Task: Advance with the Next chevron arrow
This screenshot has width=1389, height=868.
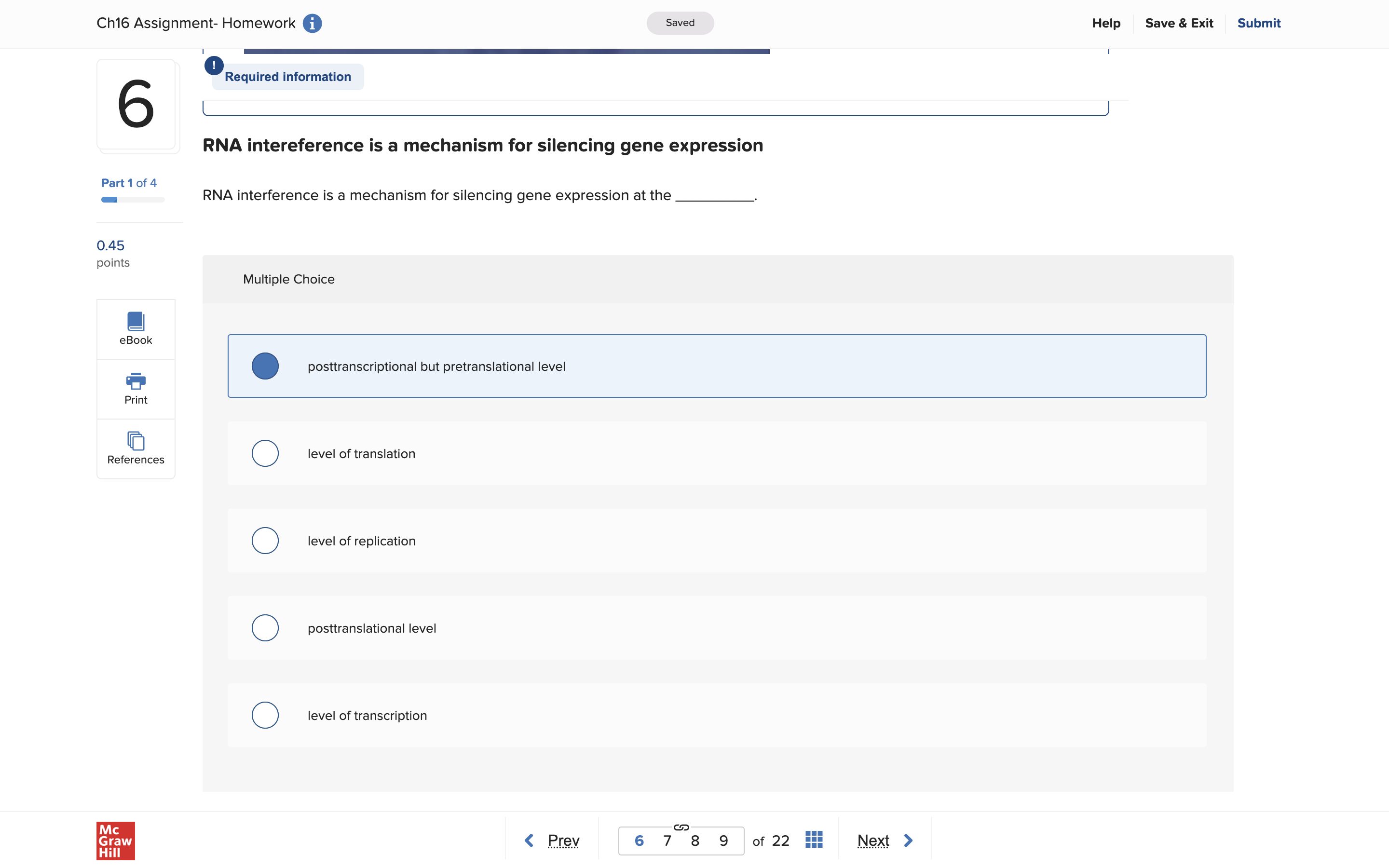Action: pyautogui.click(x=908, y=841)
